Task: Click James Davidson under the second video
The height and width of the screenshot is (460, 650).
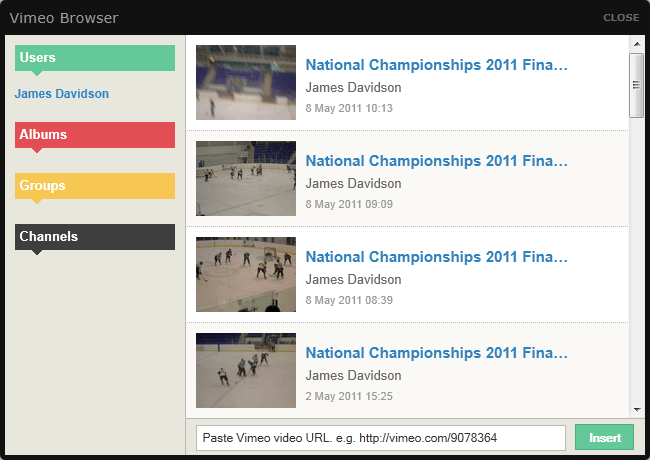Action: click(353, 184)
